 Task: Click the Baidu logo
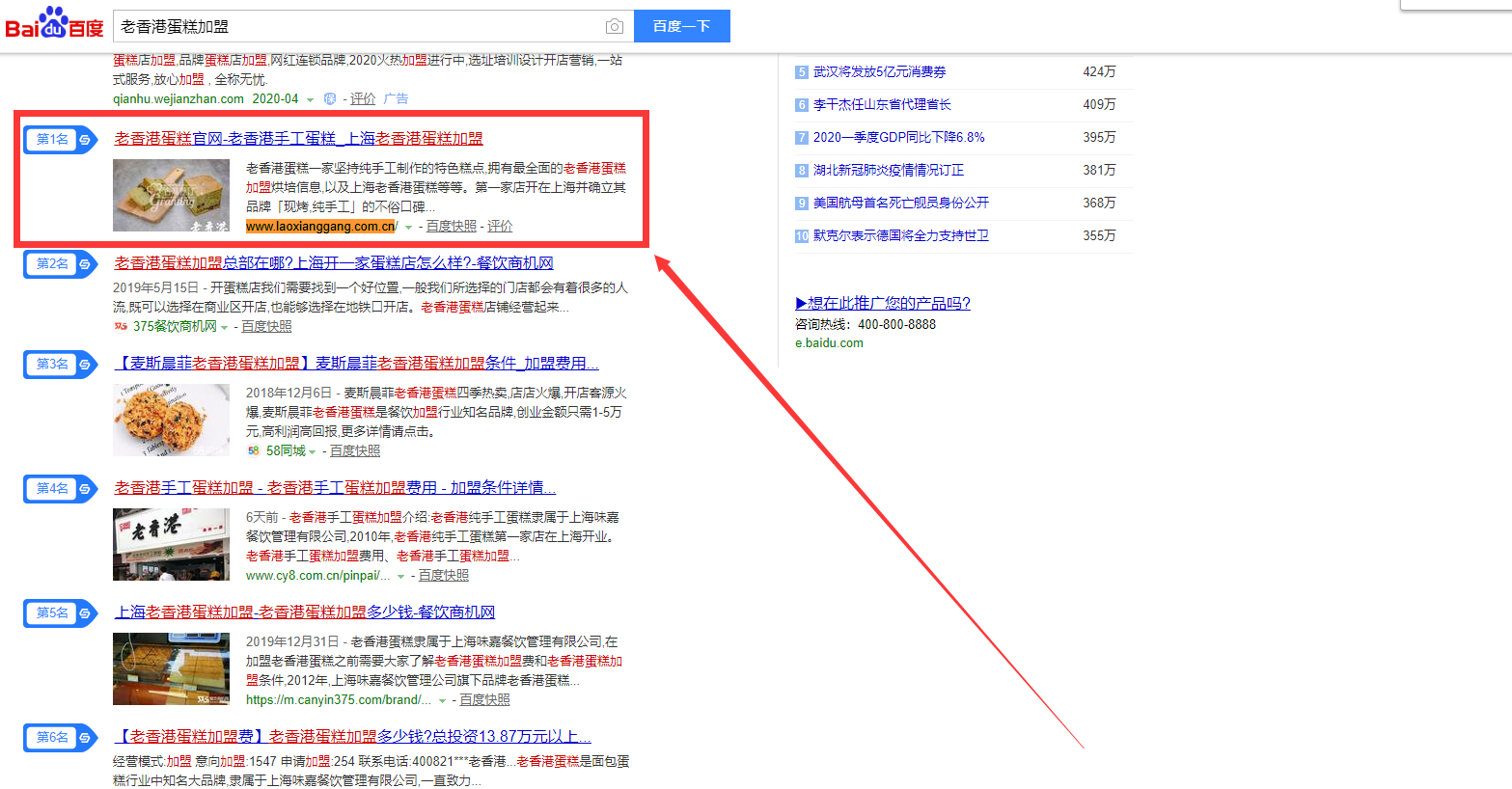point(54,23)
